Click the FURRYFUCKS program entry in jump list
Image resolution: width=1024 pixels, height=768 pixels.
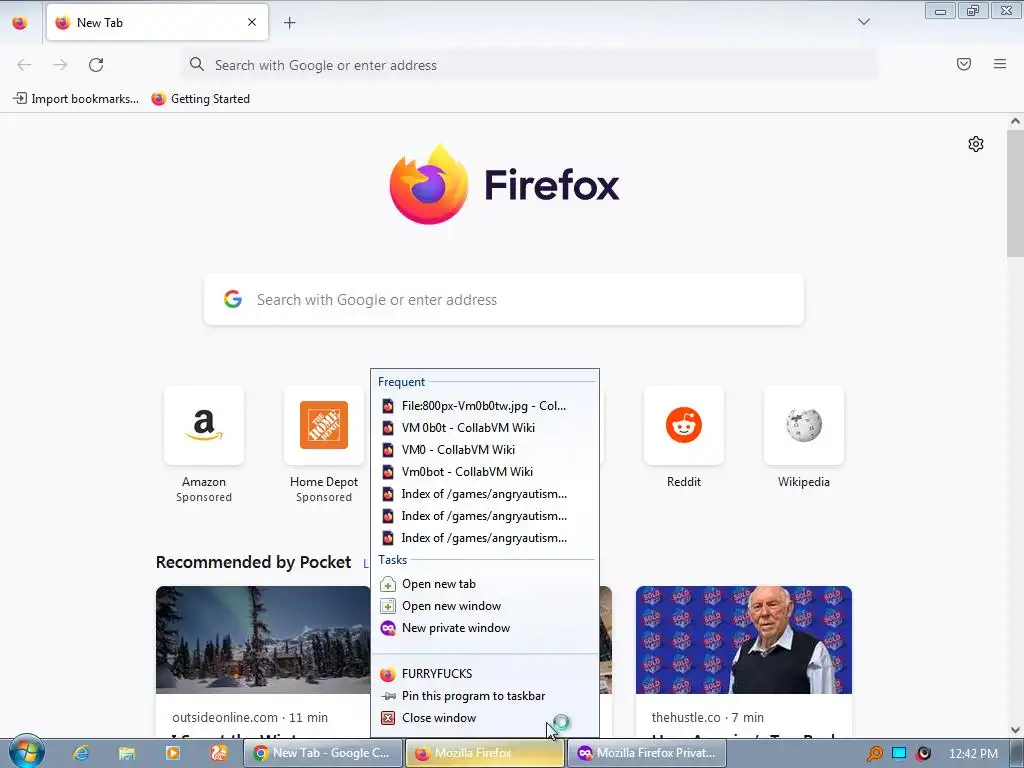[x=485, y=674]
